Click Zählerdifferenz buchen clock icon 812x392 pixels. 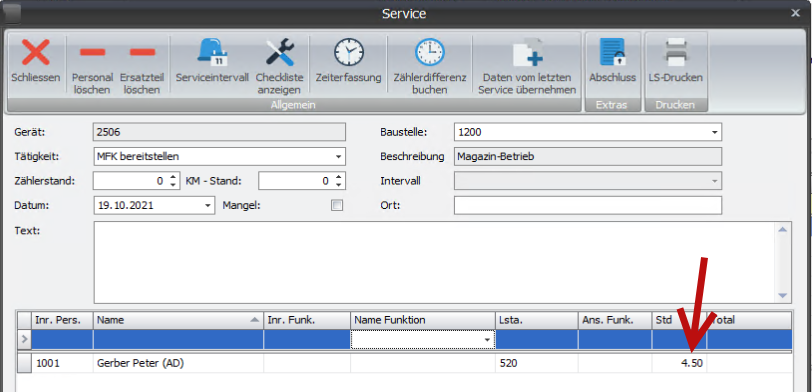pos(430,52)
